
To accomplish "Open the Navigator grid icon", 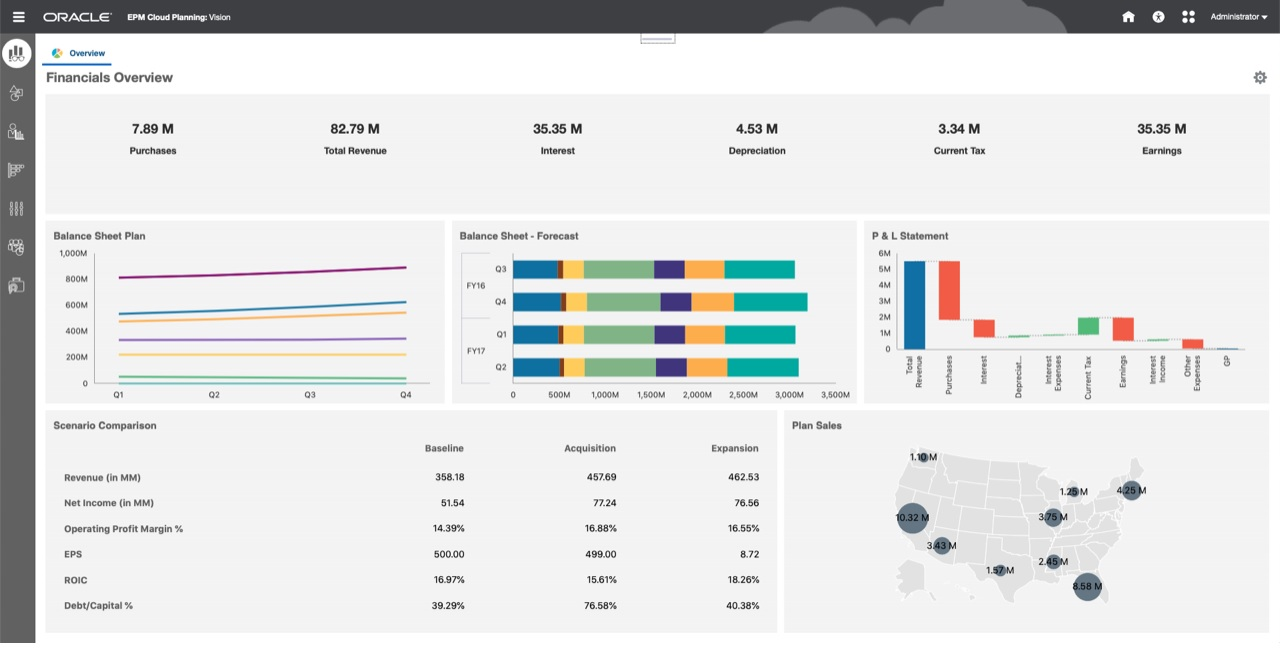I will point(1188,16).
